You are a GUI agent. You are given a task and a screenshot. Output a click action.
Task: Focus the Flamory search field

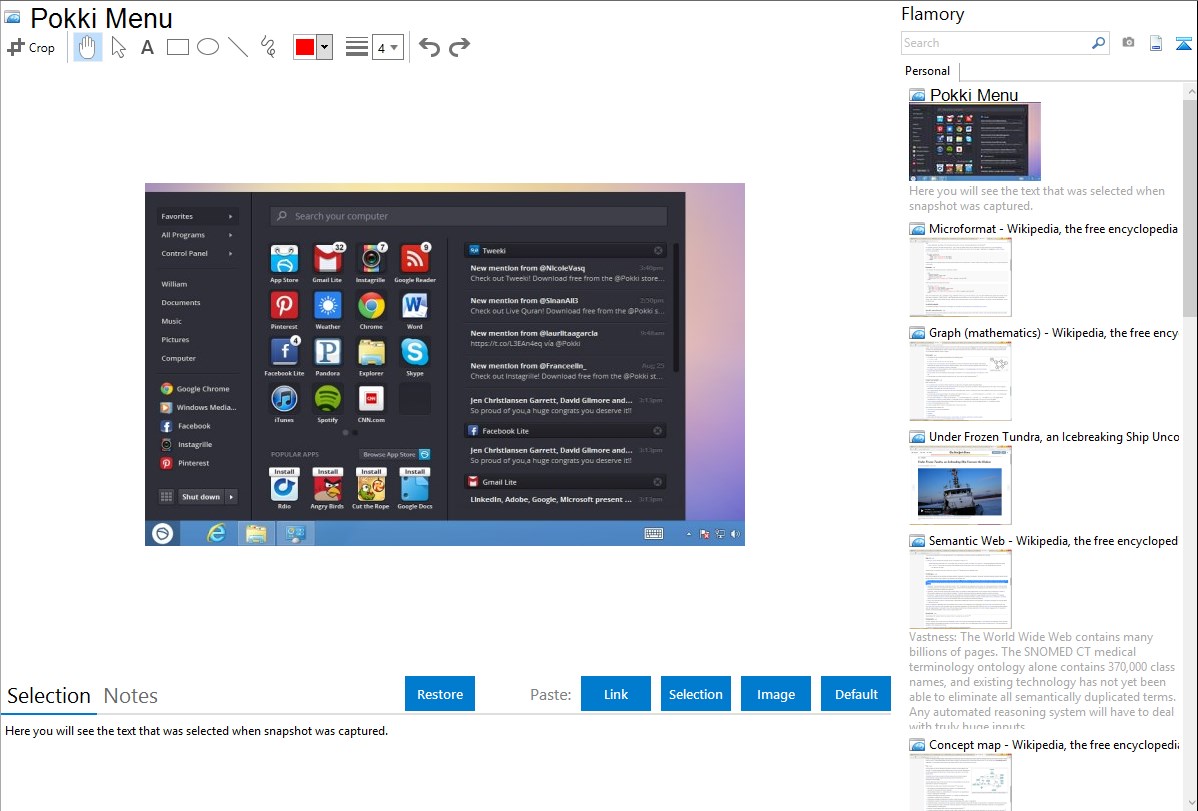tap(995, 43)
